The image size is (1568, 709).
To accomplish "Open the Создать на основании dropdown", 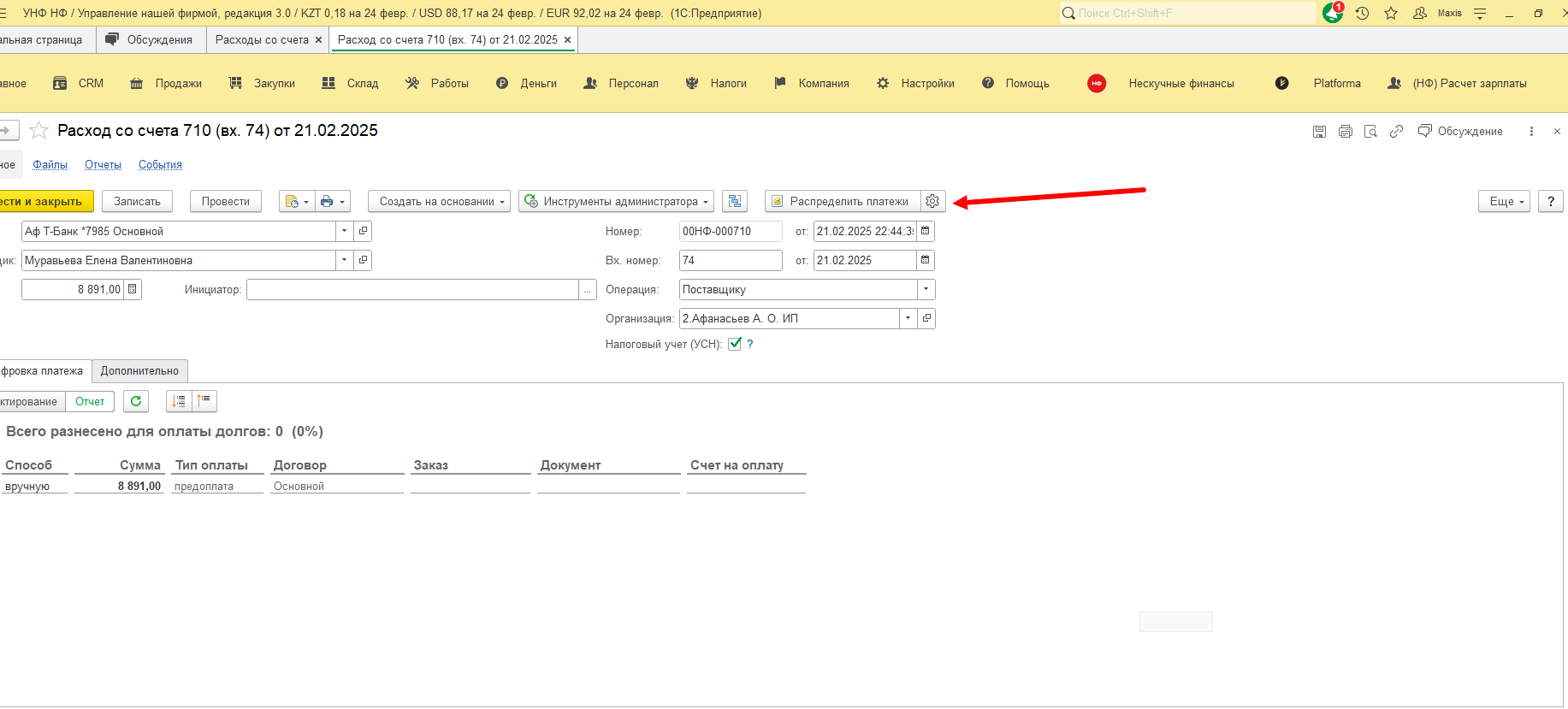I will pyautogui.click(x=439, y=201).
